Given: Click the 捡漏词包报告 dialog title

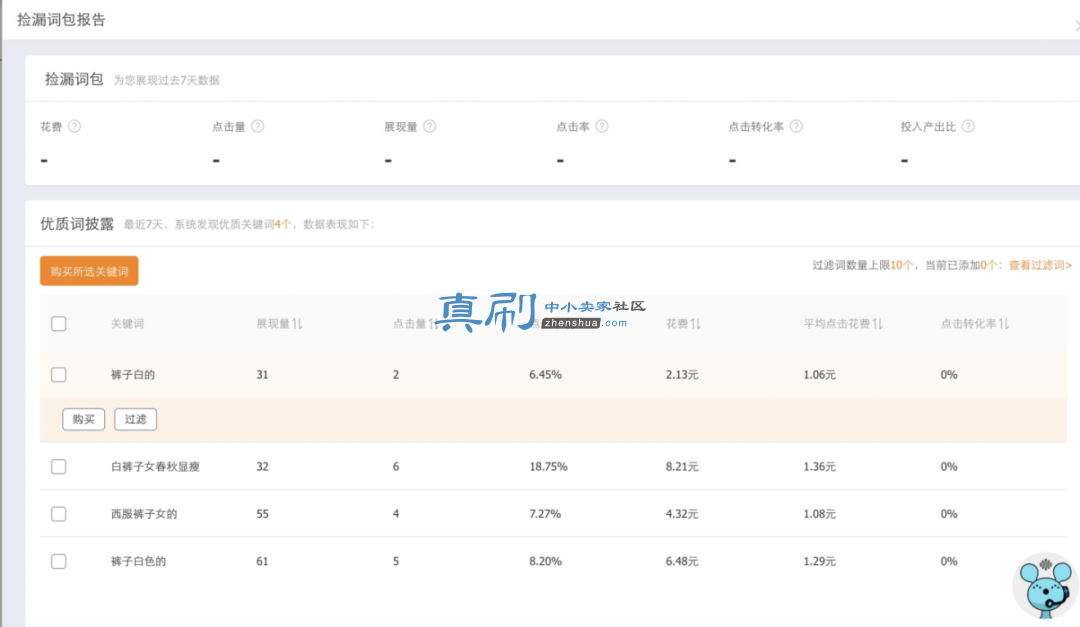Looking at the screenshot, I should [x=61, y=20].
